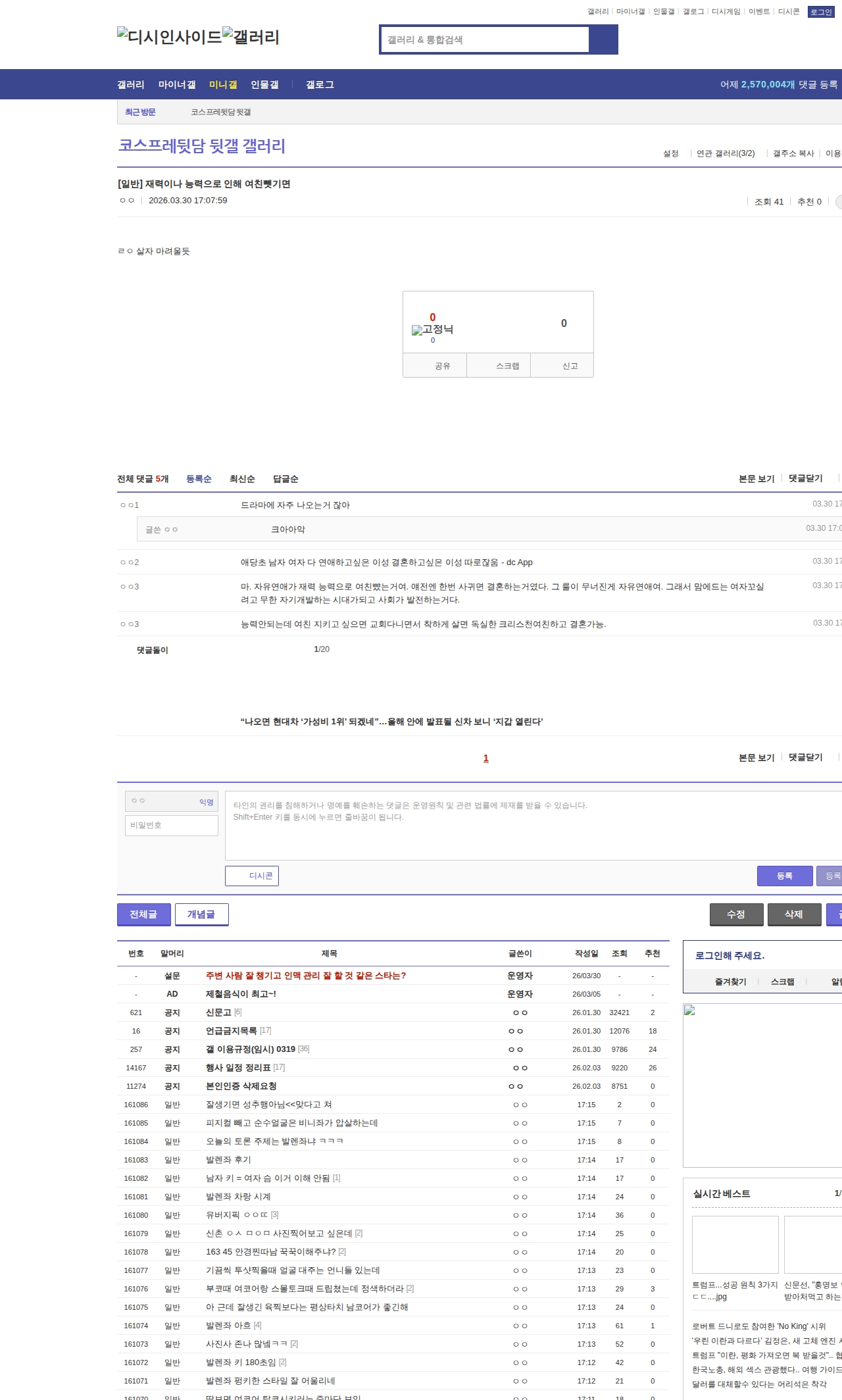Screen dimensions: 842x1400
Task: Switch to the 개념글 tab
Action: (x=201, y=914)
